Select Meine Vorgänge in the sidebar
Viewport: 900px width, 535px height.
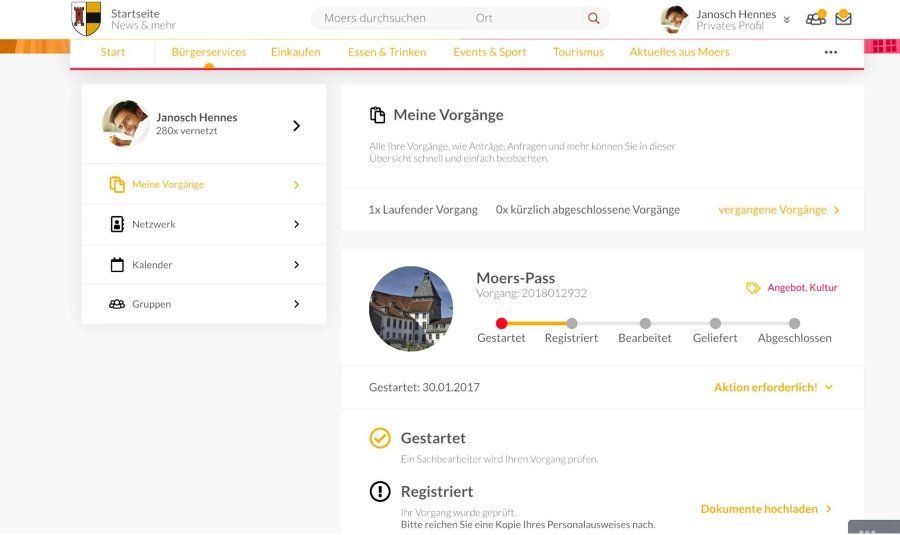(204, 184)
